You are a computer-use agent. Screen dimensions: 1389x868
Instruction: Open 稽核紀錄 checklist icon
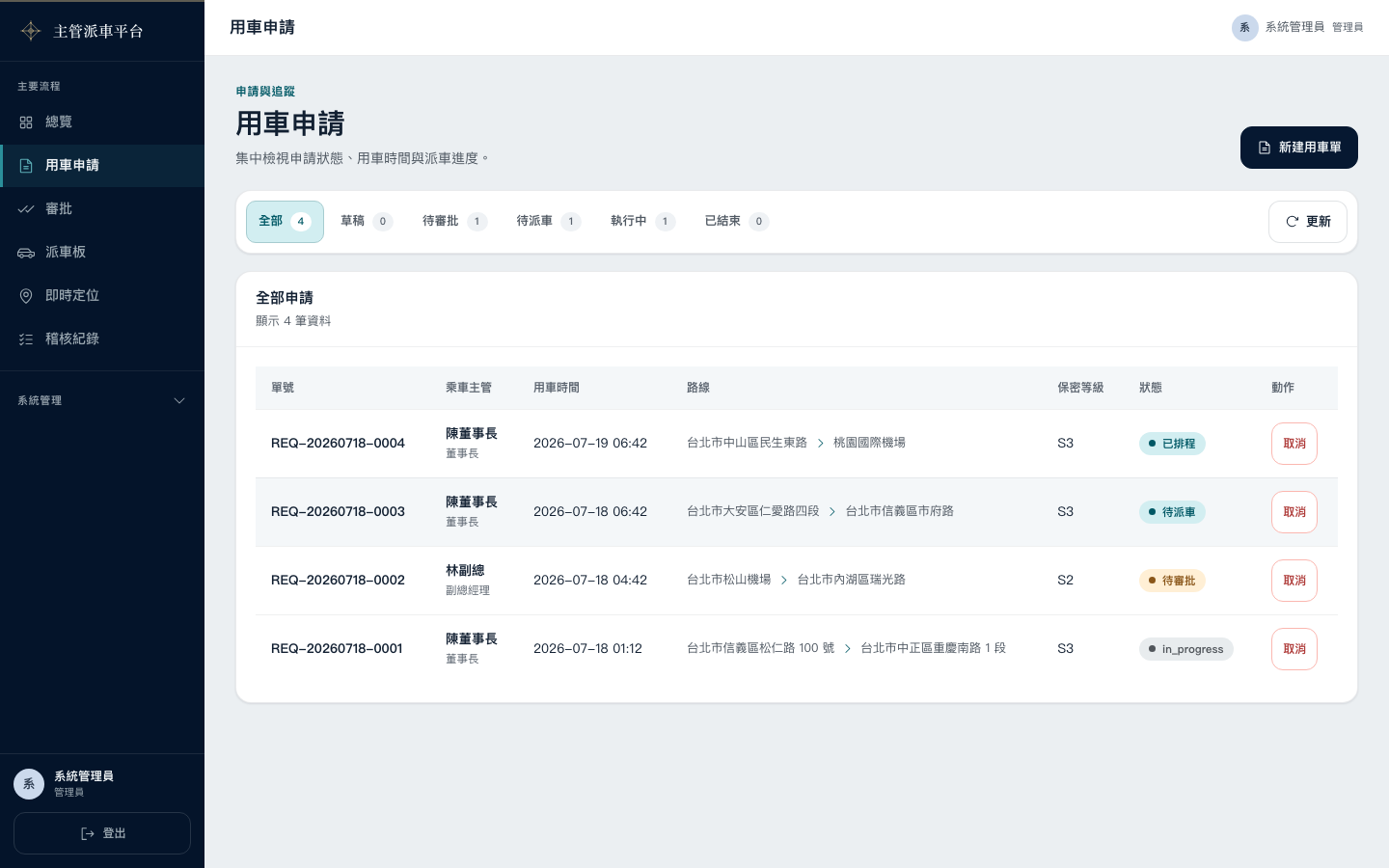(26, 339)
